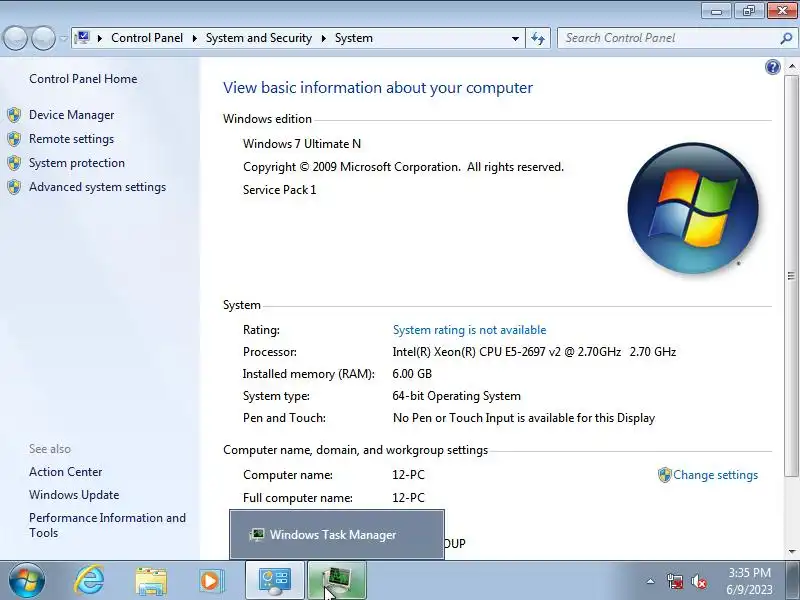Click the scrollbar down arrow
The image size is (800, 600).
791,552
